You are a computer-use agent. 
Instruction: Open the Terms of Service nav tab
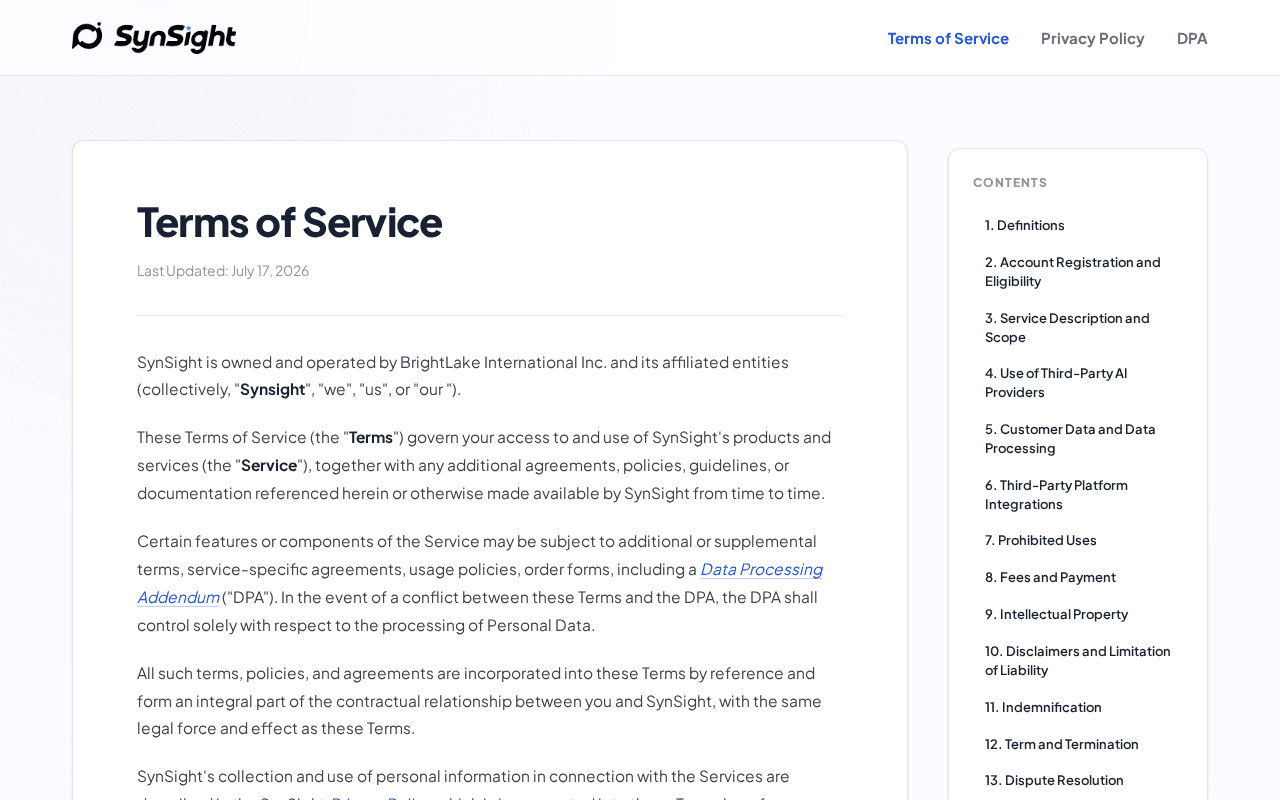coord(948,38)
